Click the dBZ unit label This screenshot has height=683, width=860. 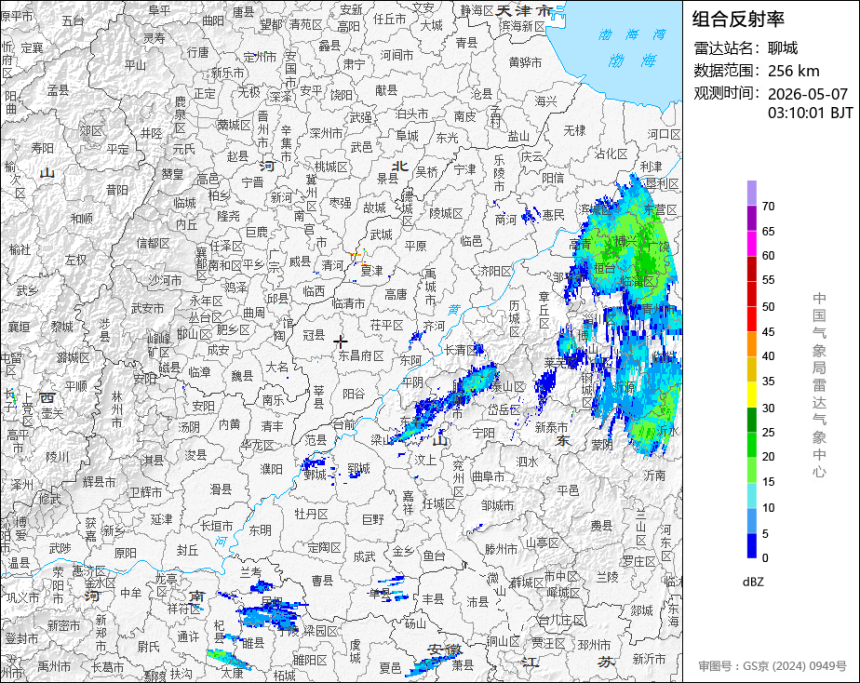753,582
